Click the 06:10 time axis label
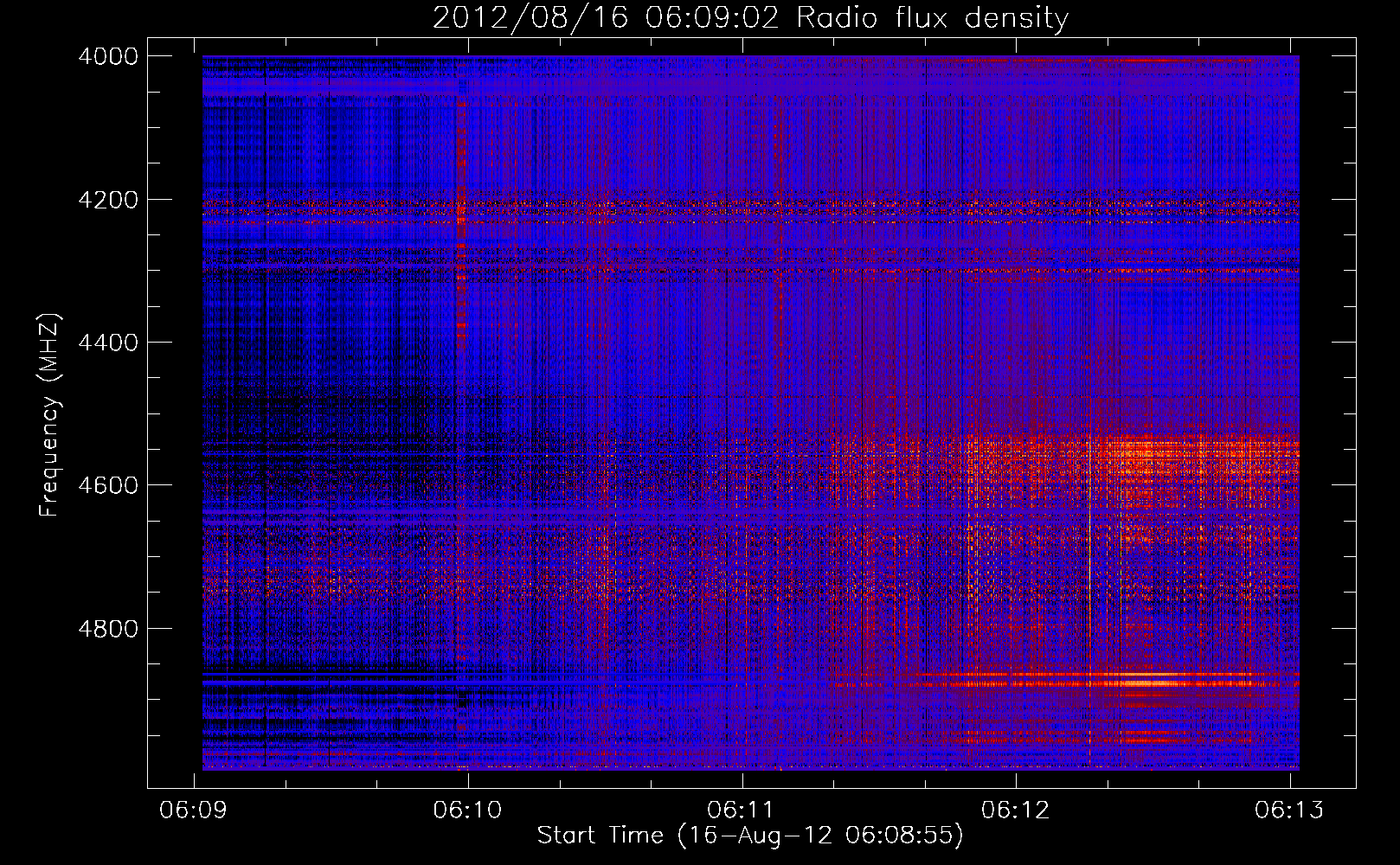1400x865 pixels. (468, 810)
